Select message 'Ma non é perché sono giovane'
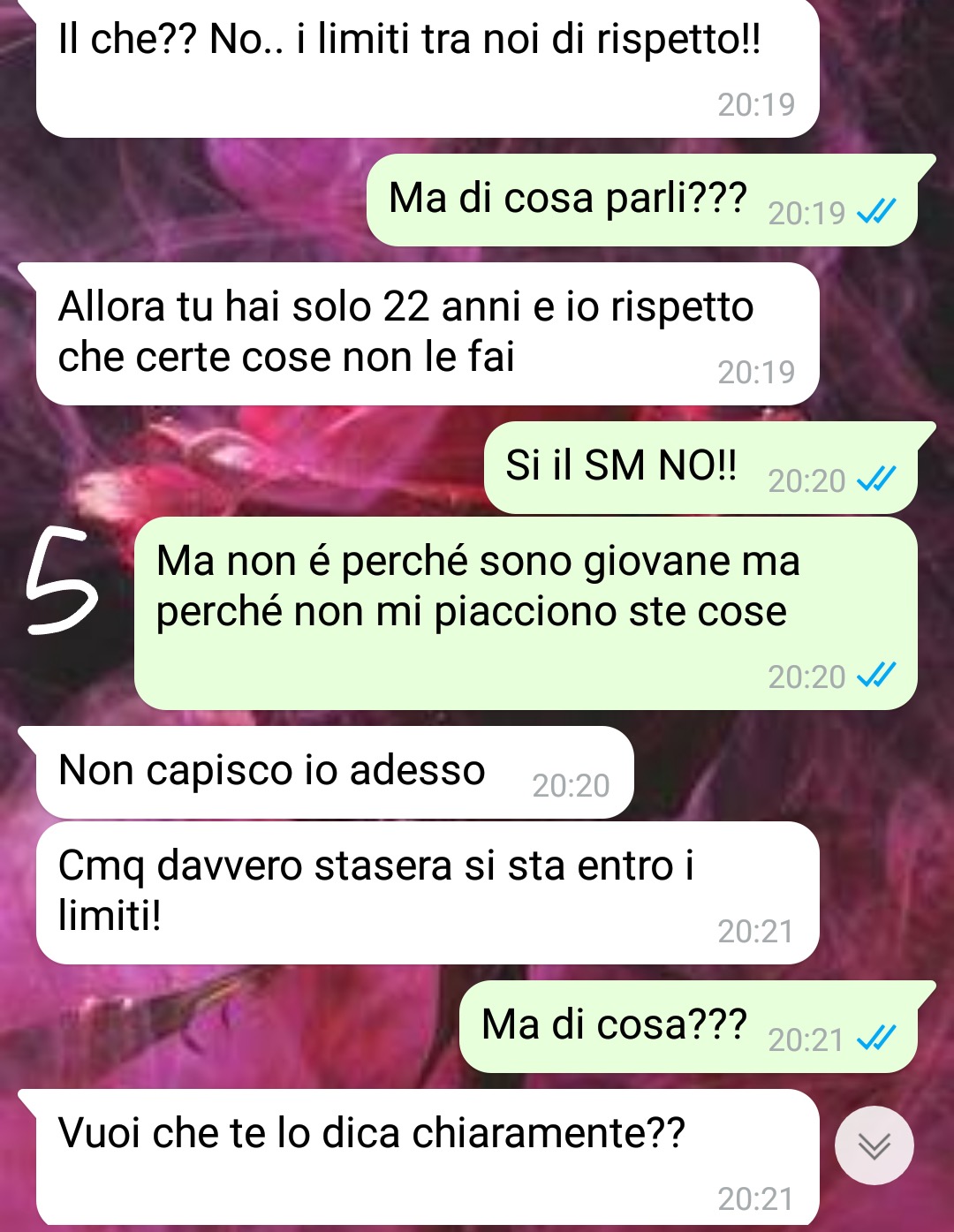The image size is (954, 1232). [526, 614]
